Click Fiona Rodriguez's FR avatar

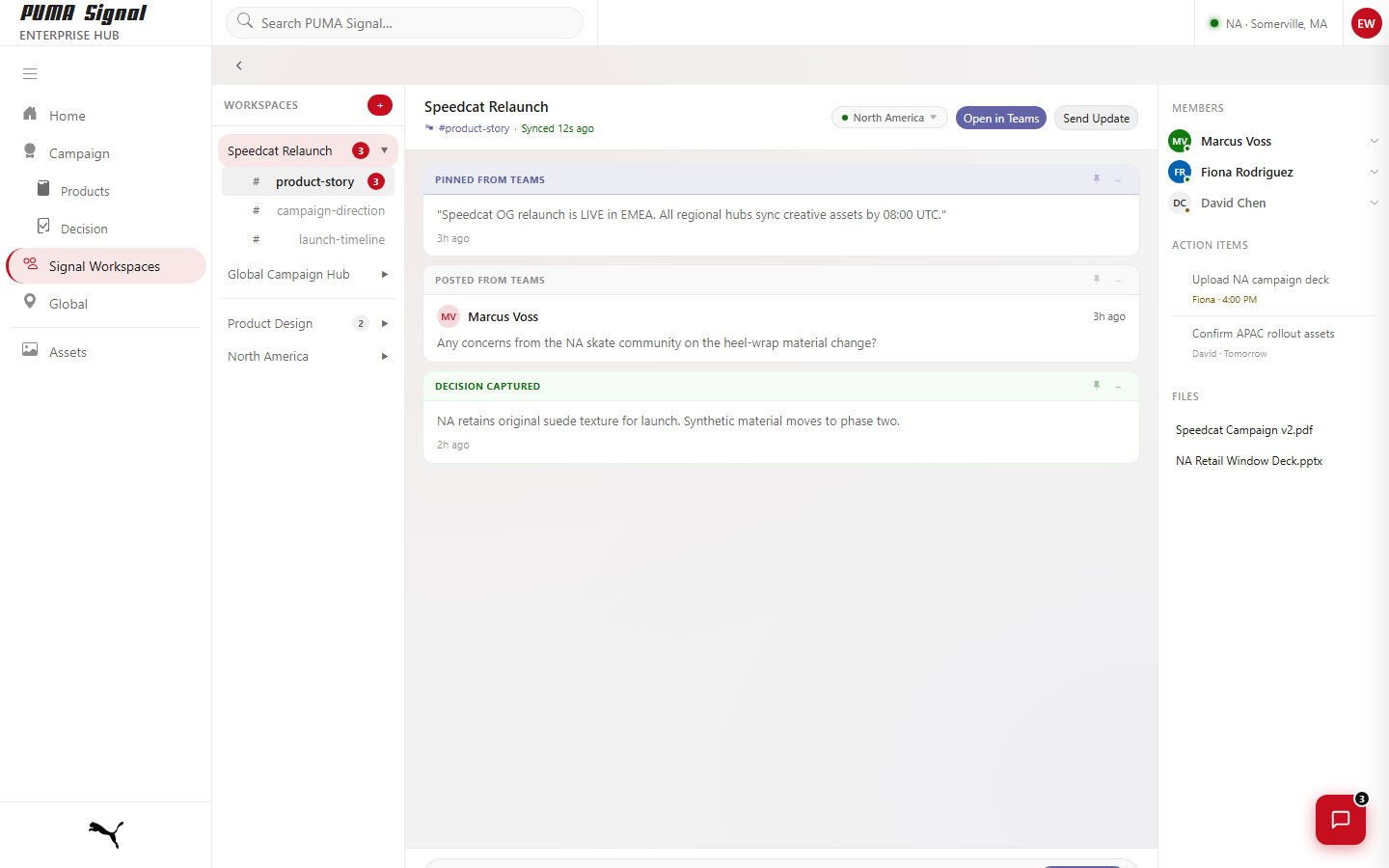tap(1180, 172)
